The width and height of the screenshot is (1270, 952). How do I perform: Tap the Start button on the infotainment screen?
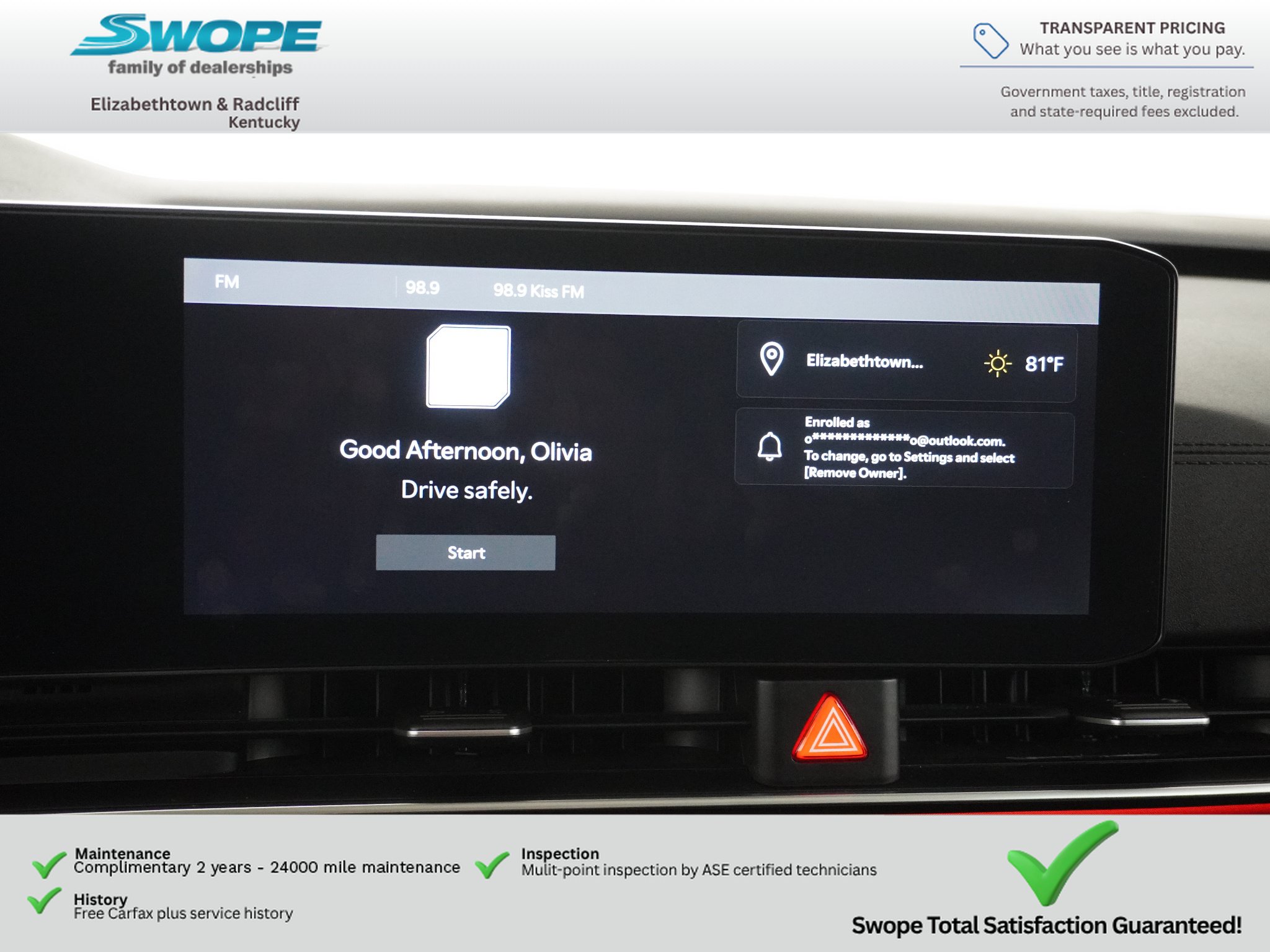click(x=465, y=552)
